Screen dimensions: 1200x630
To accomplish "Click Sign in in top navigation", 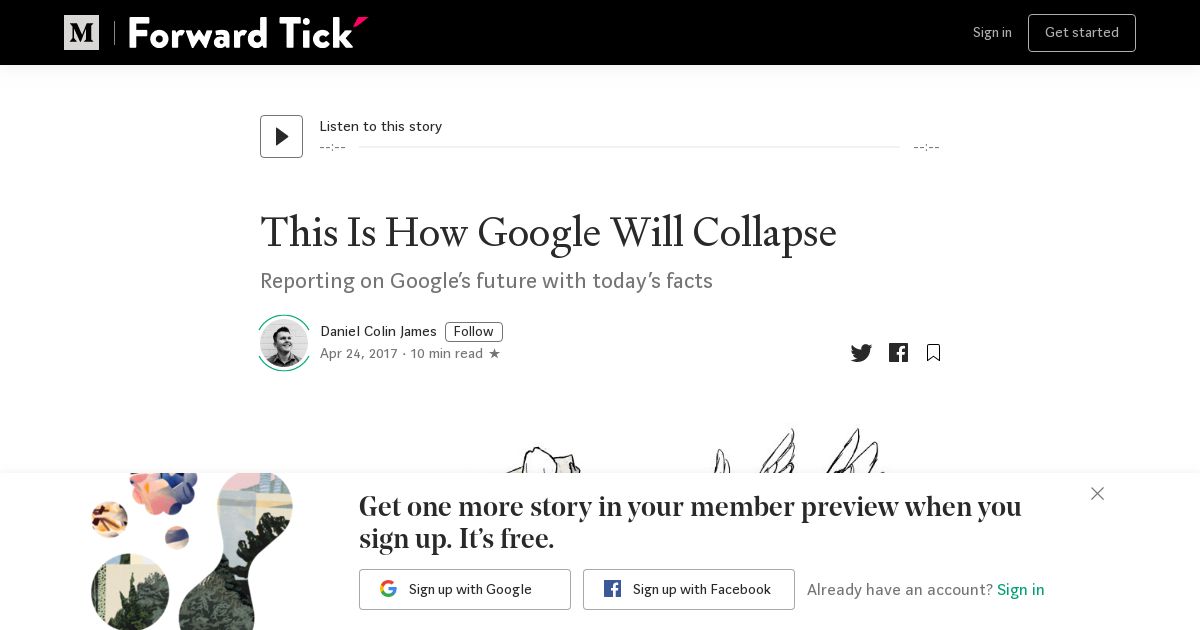I will click(x=992, y=33).
